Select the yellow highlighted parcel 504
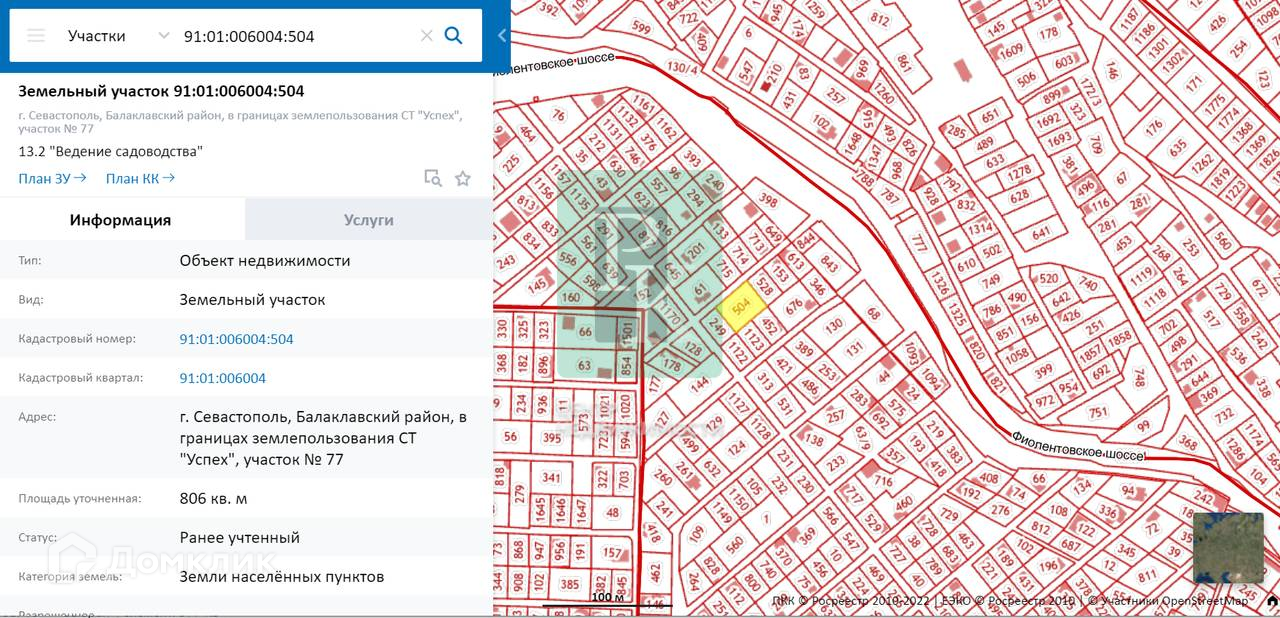This screenshot has height=618, width=1280. point(741,307)
